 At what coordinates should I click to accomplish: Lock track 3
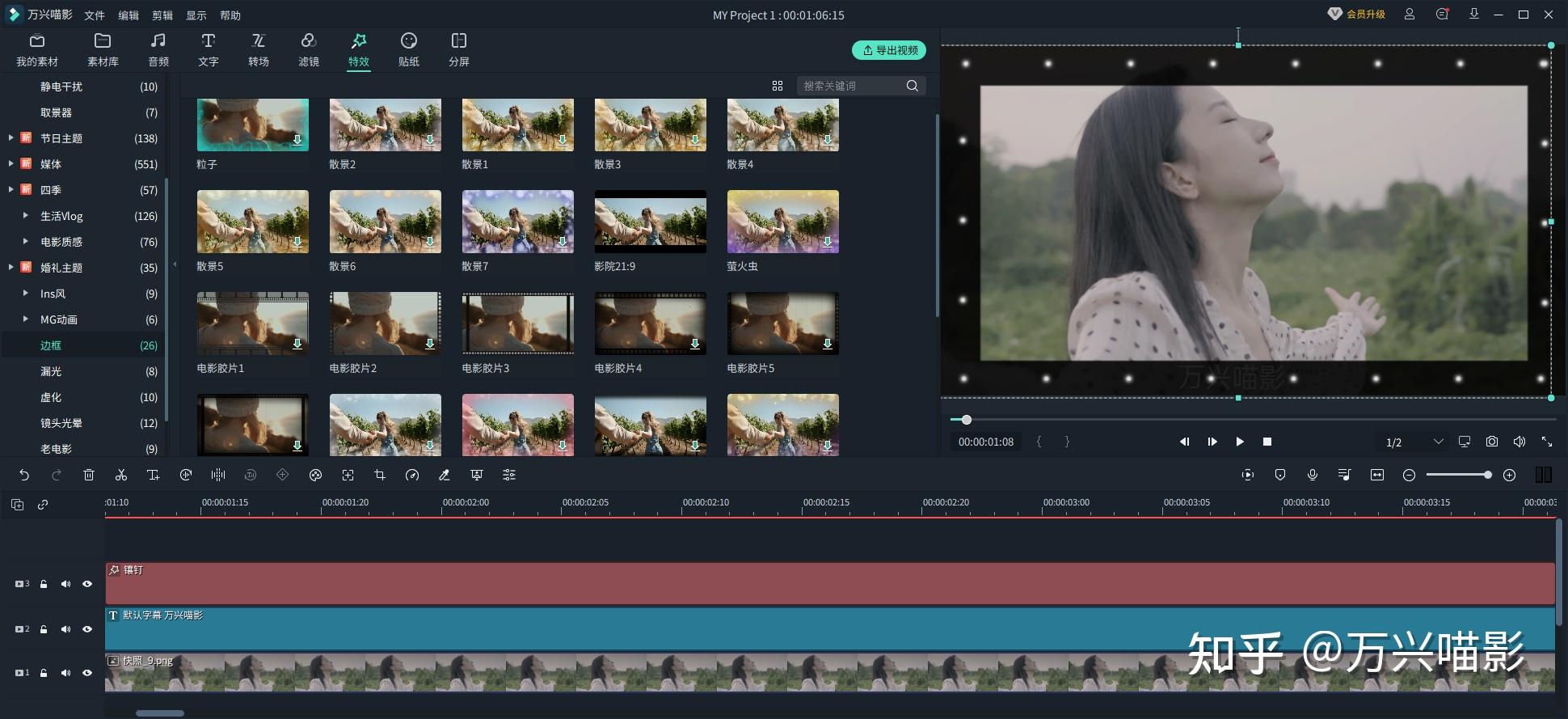(44, 584)
